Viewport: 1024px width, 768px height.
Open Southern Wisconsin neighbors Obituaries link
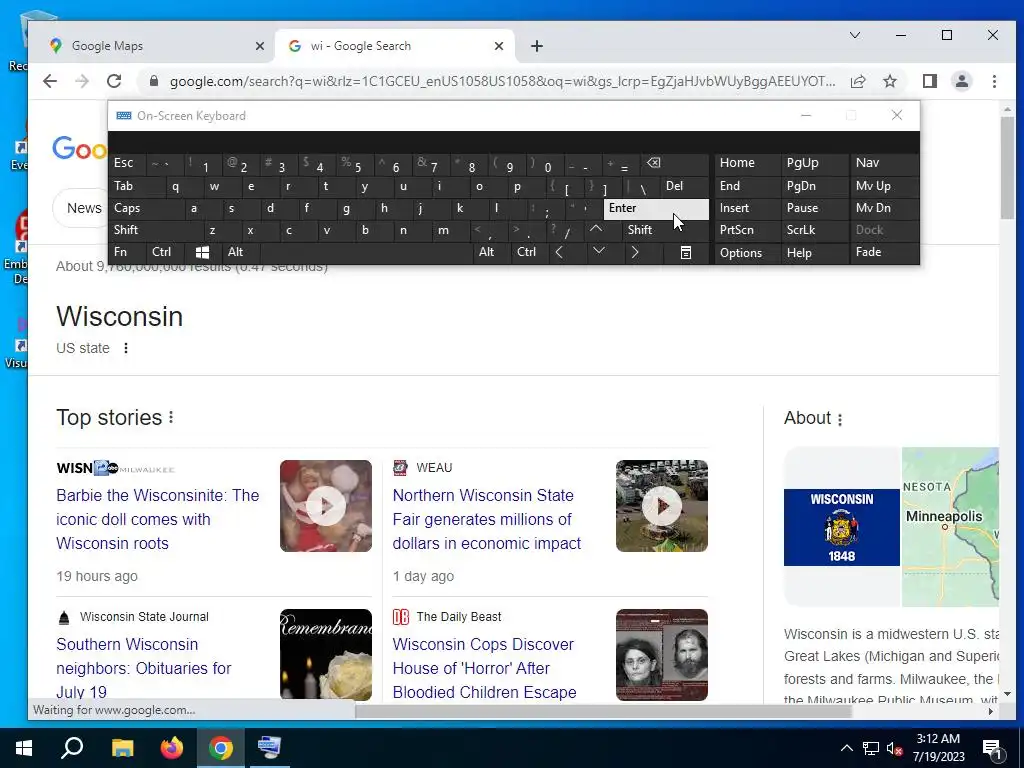(144, 668)
